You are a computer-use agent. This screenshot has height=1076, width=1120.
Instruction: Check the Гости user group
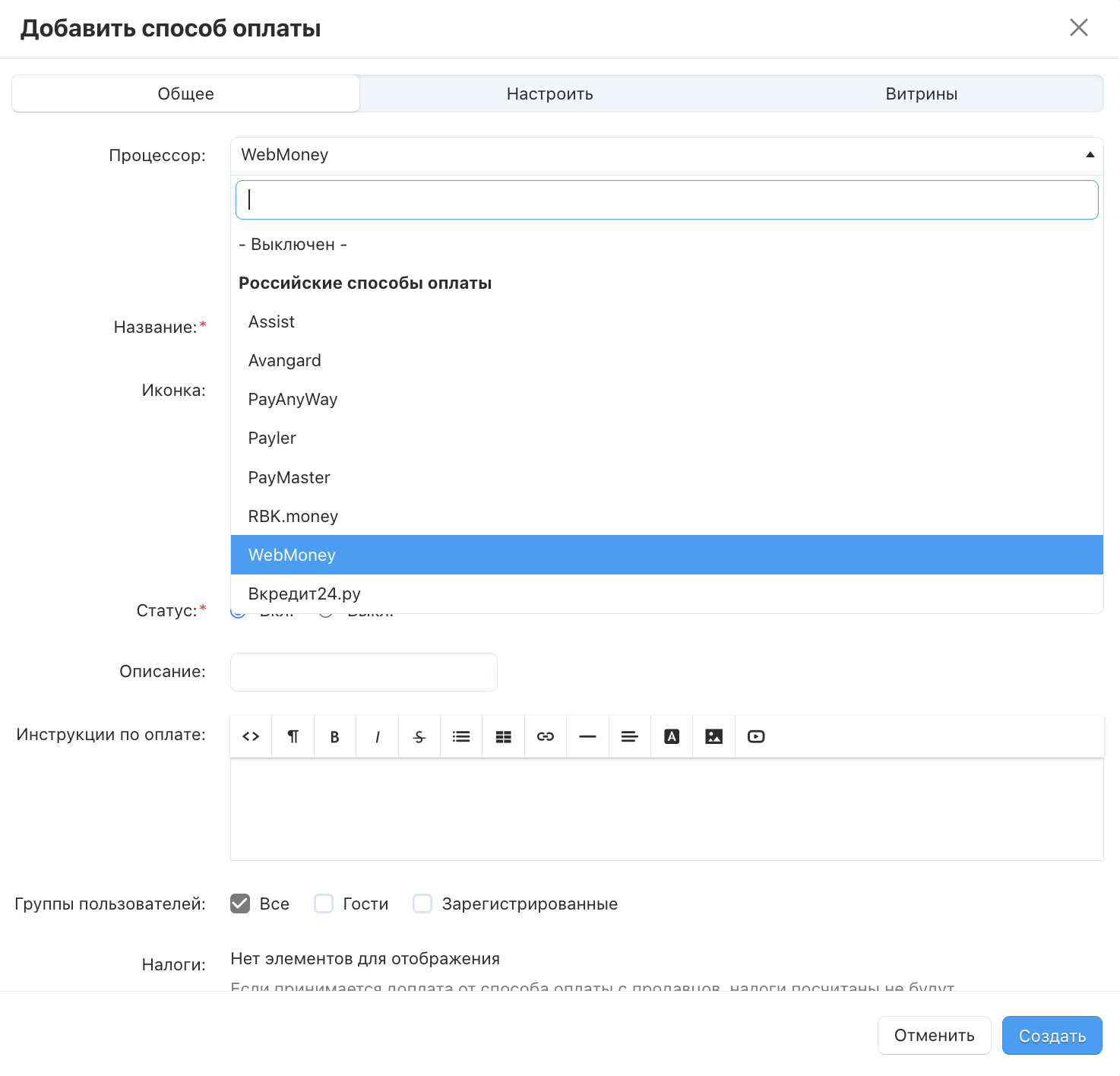point(324,904)
